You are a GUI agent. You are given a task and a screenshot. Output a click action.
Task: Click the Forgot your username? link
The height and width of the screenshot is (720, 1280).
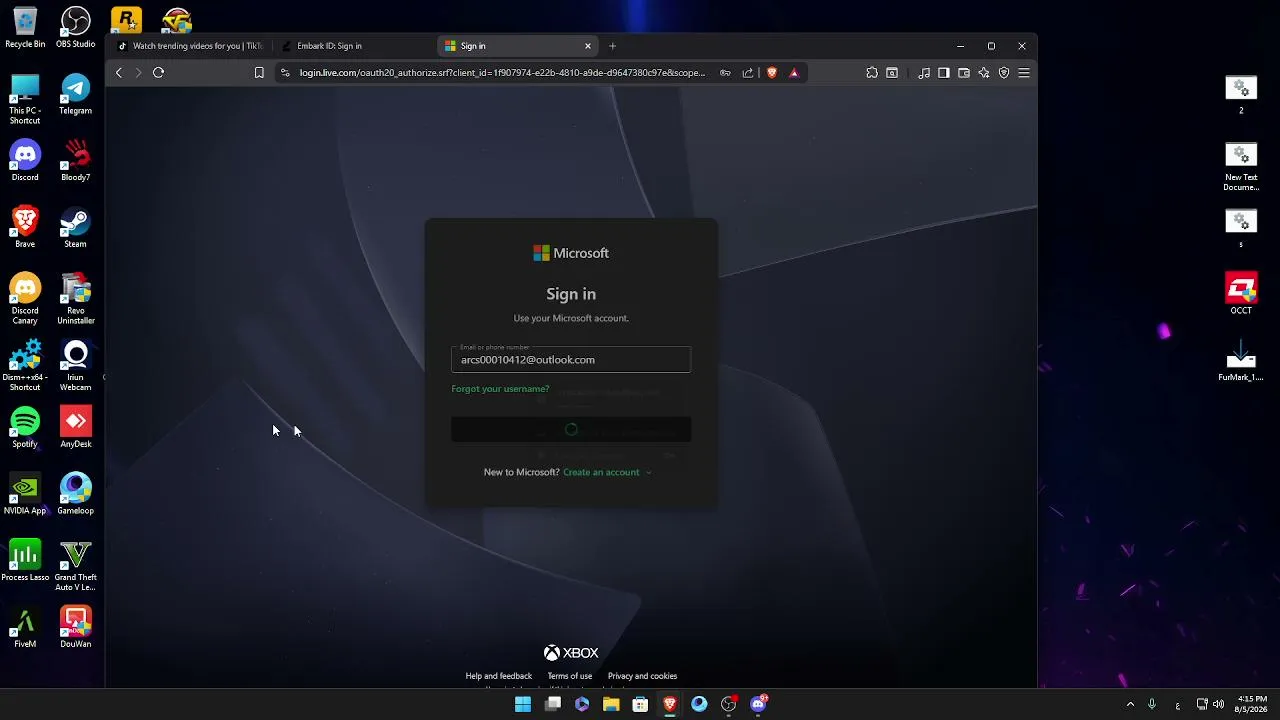[x=500, y=389]
